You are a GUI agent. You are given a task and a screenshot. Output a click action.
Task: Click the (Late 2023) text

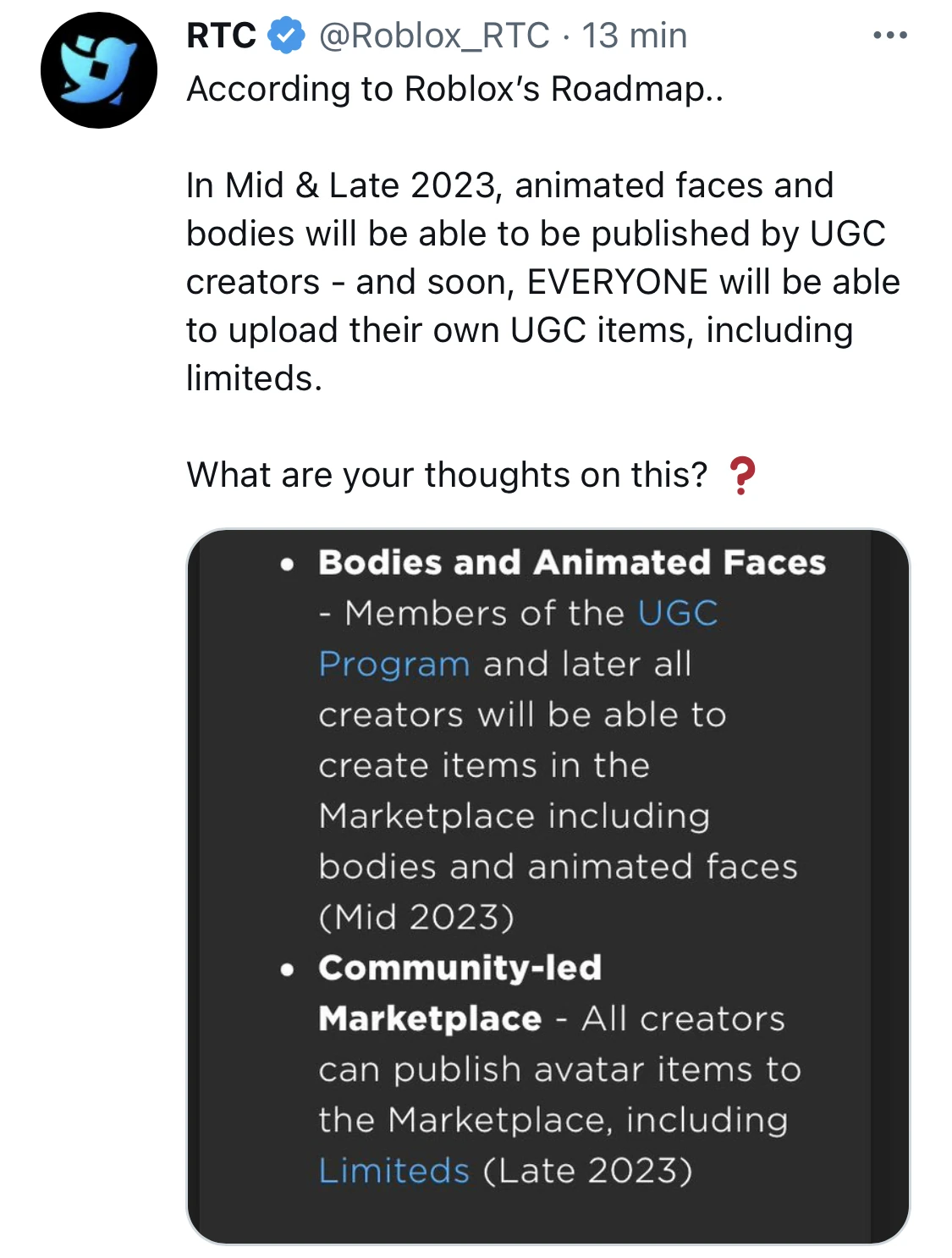tap(588, 1171)
